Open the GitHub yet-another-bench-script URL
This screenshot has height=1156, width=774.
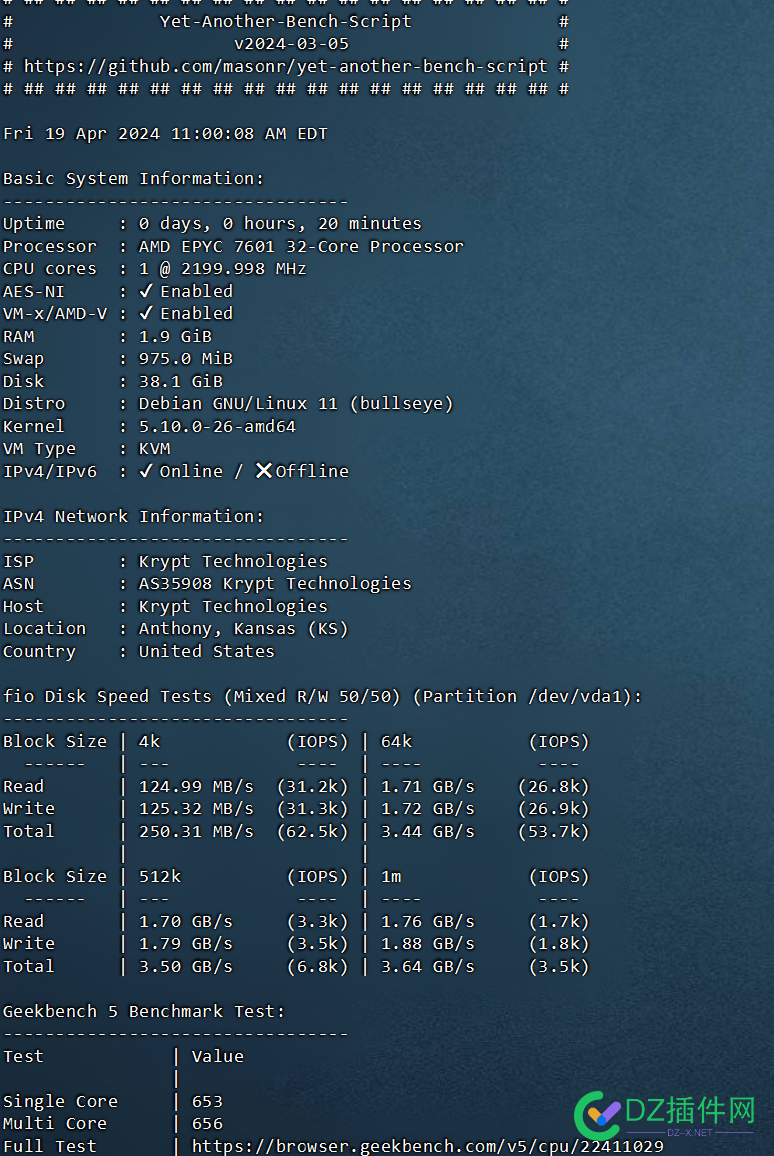(x=285, y=67)
